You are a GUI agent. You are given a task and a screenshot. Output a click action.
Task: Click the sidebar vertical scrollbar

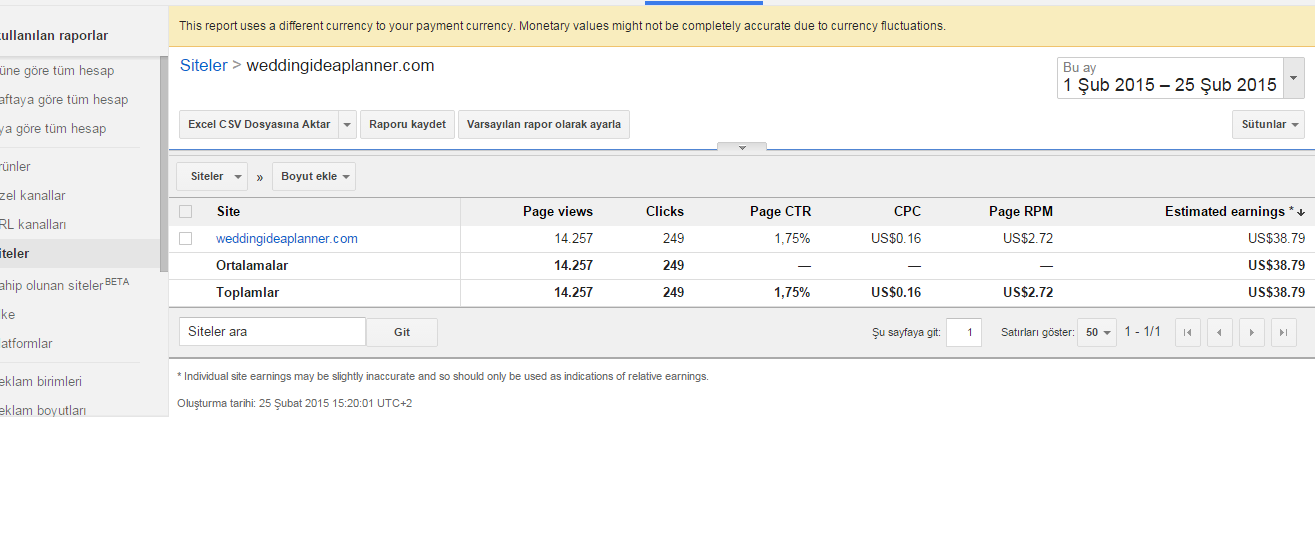pyautogui.click(x=164, y=162)
